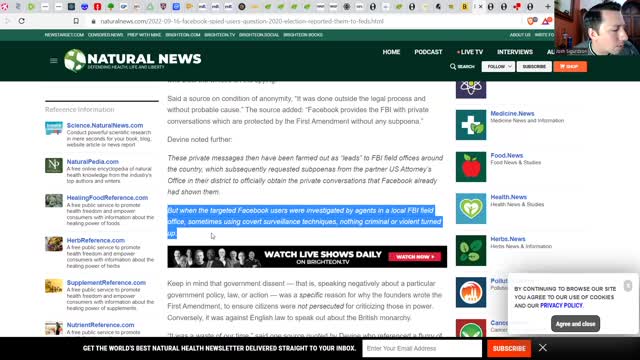Click the SupplementReference thumbnail image
Viewport: 640px width, 360px height.
(x=54, y=286)
